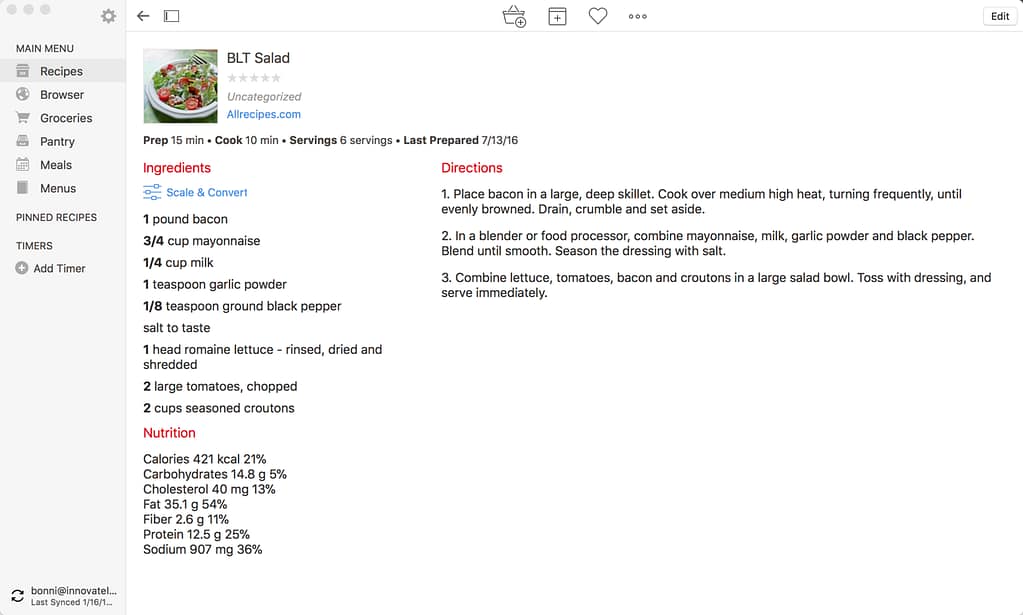The height and width of the screenshot is (615, 1023).
Task: Add recipe to meal calendar
Action: (557, 16)
